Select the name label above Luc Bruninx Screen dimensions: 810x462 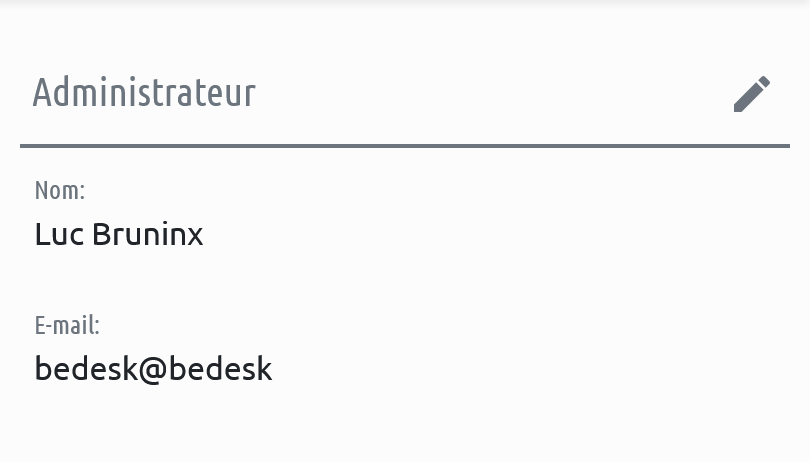pyautogui.click(x=60, y=190)
